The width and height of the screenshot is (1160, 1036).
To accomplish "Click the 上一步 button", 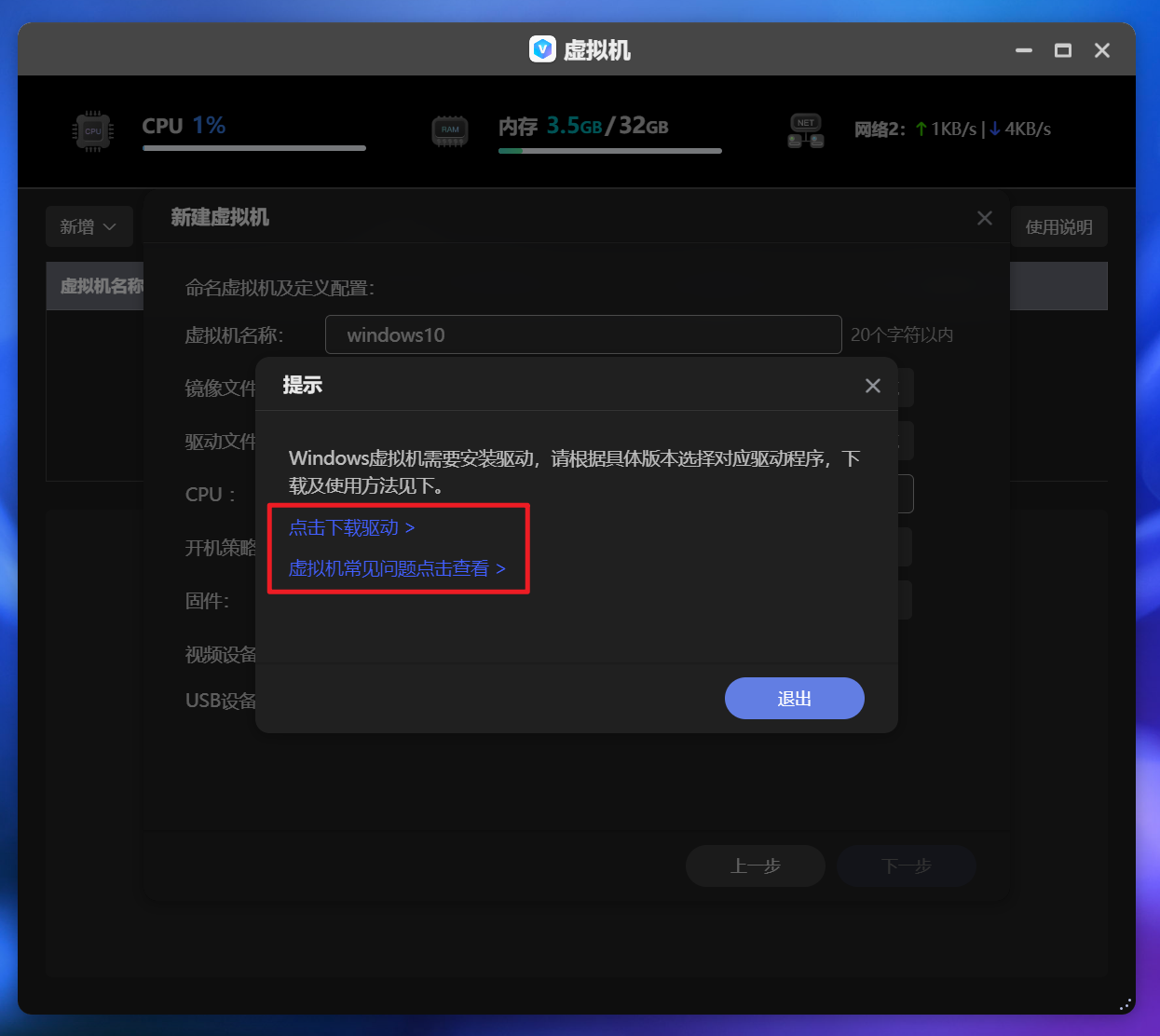I will (x=756, y=866).
